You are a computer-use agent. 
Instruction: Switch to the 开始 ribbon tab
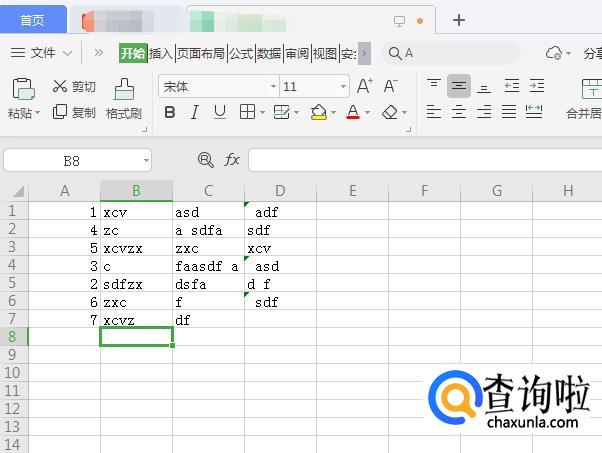coord(133,53)
